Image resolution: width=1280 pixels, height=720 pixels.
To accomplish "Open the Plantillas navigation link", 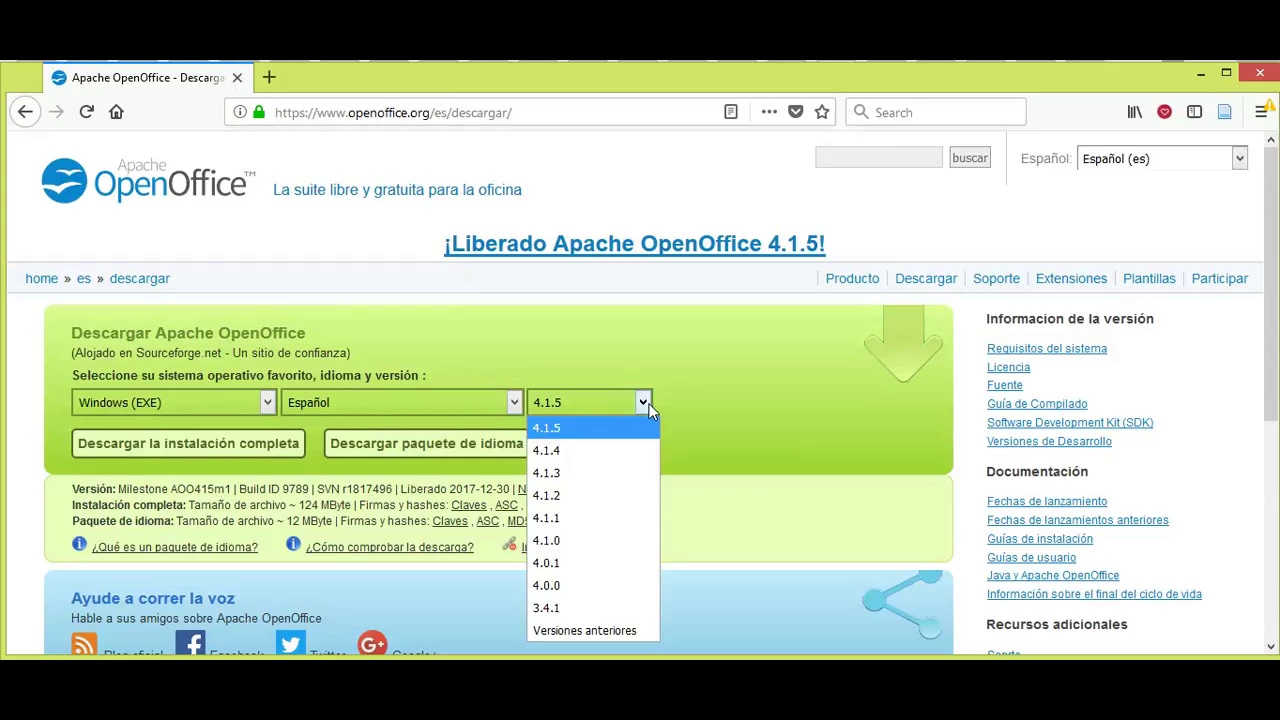I will (1149, 278).
